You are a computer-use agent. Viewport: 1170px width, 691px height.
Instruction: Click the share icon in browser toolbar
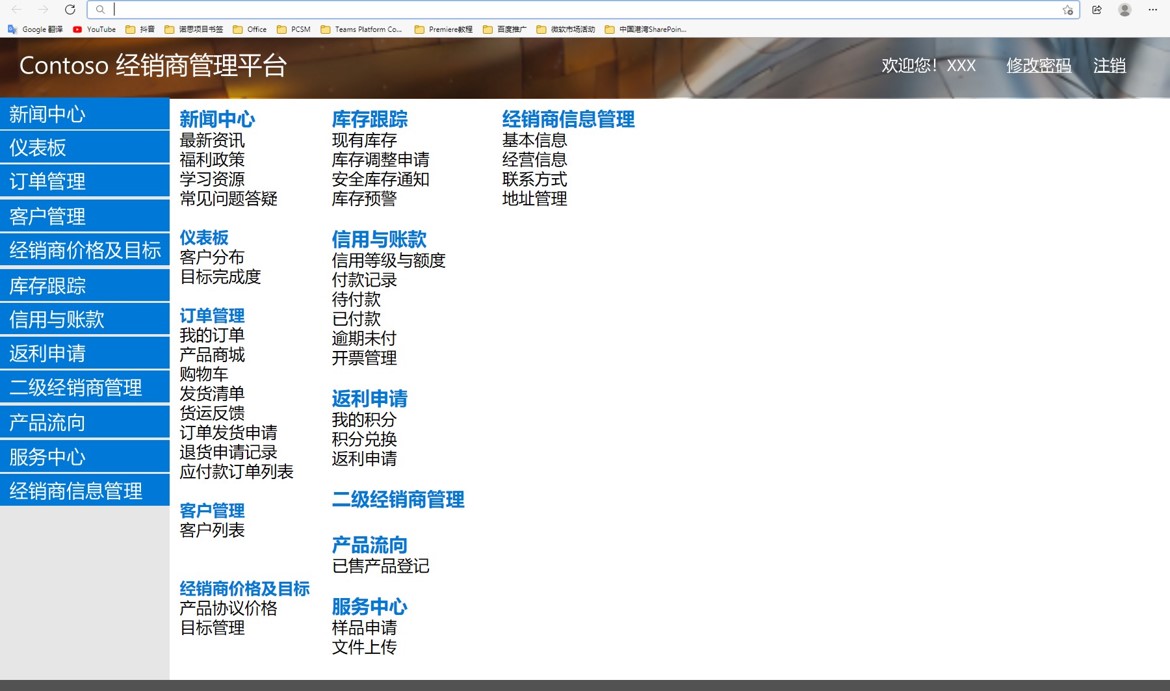pos(1097,10)
